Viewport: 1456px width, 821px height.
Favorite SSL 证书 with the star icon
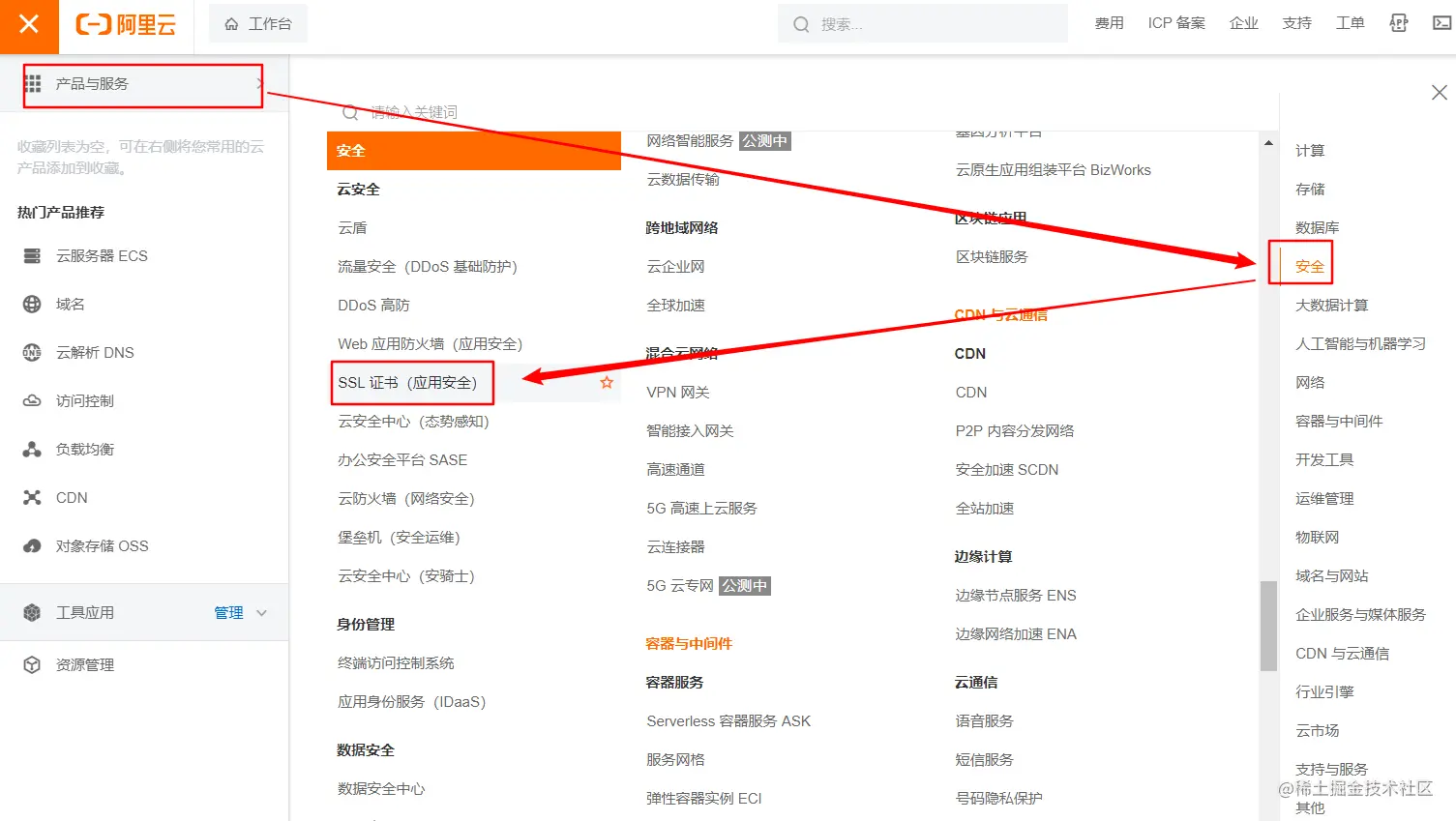[607, 382]
